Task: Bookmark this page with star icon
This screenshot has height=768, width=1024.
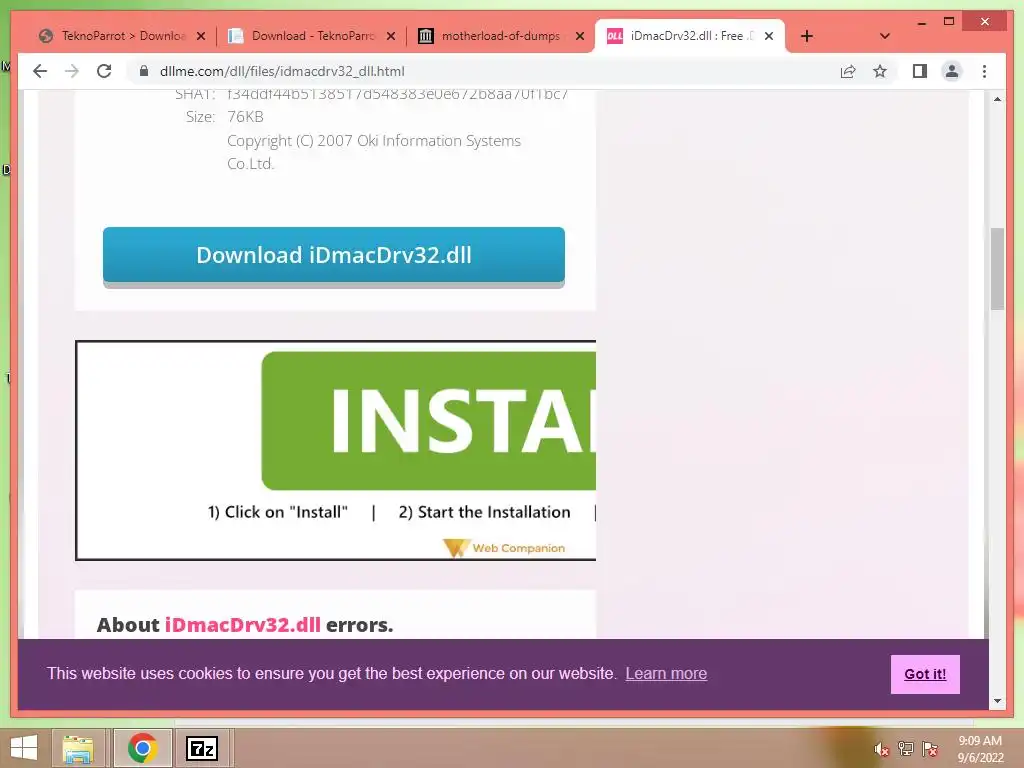Action: [x=880, y=71]
